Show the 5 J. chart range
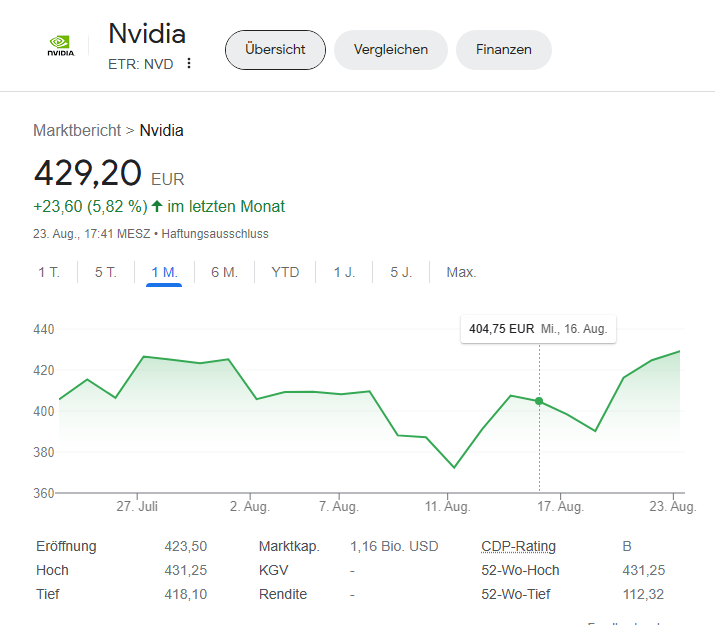 point(401,272)
